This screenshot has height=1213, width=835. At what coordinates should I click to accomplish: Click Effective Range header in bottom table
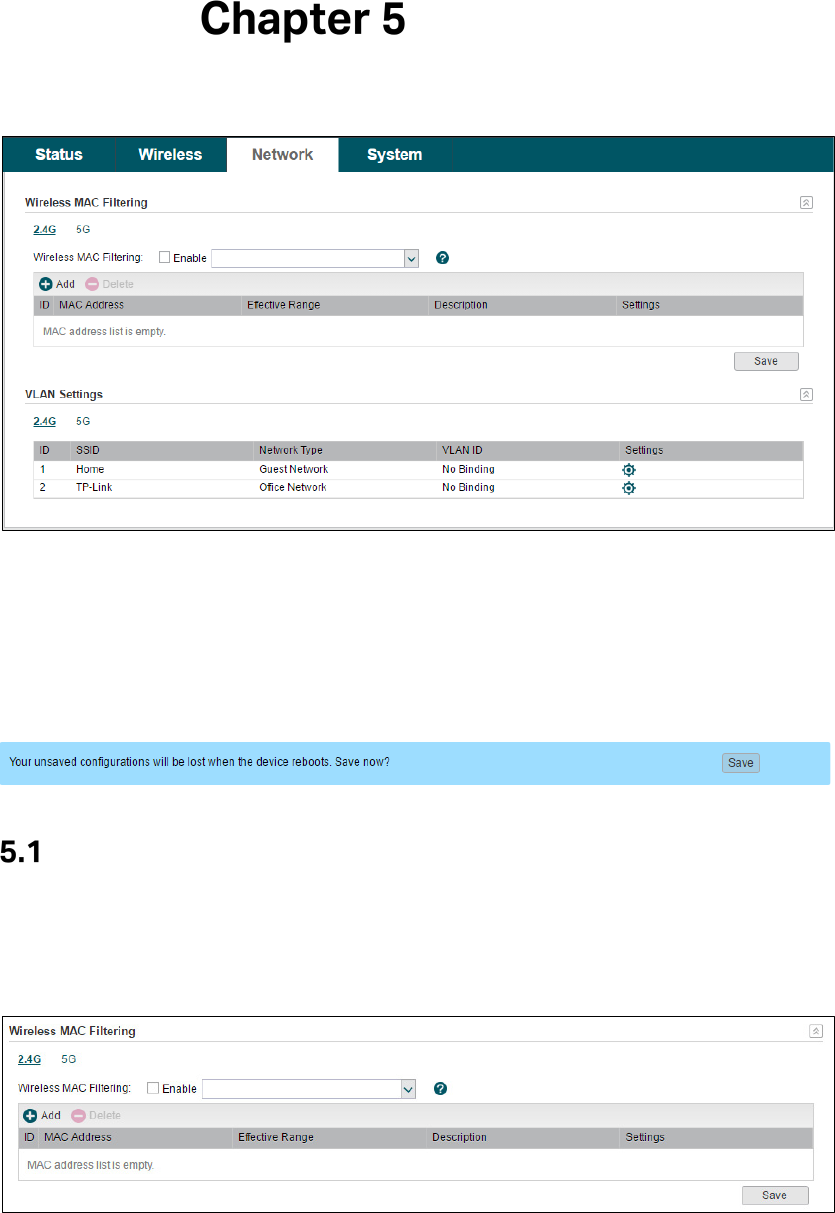click(x=275, y=1137)
